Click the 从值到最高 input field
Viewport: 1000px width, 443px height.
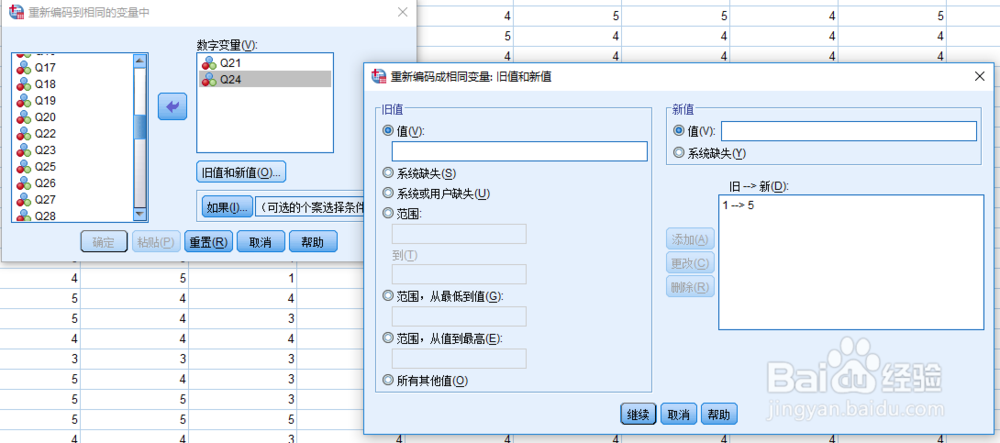click(459, 358)
